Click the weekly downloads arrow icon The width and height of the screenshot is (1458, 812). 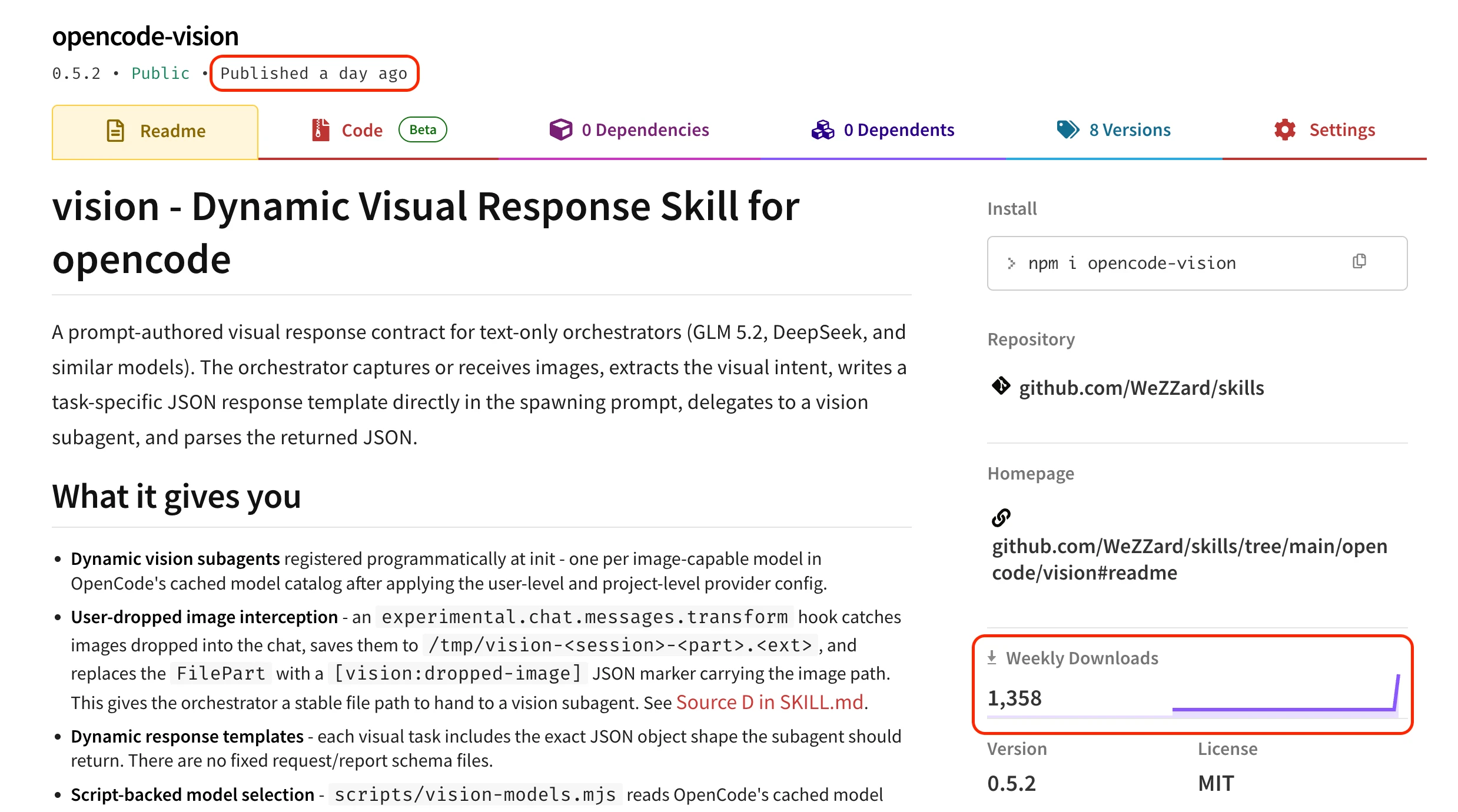point(992,658)
